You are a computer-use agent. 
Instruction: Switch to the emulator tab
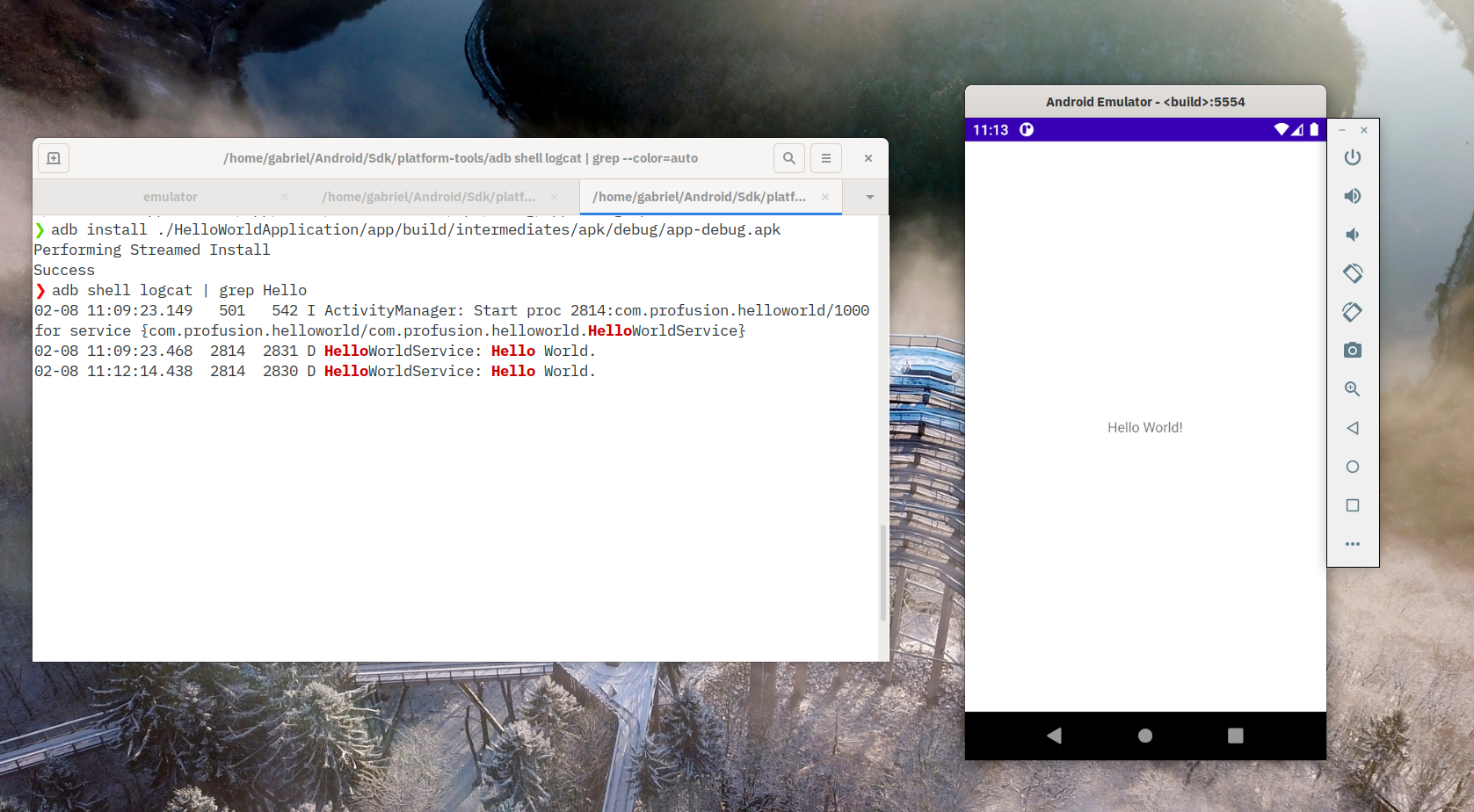(171, 197)
